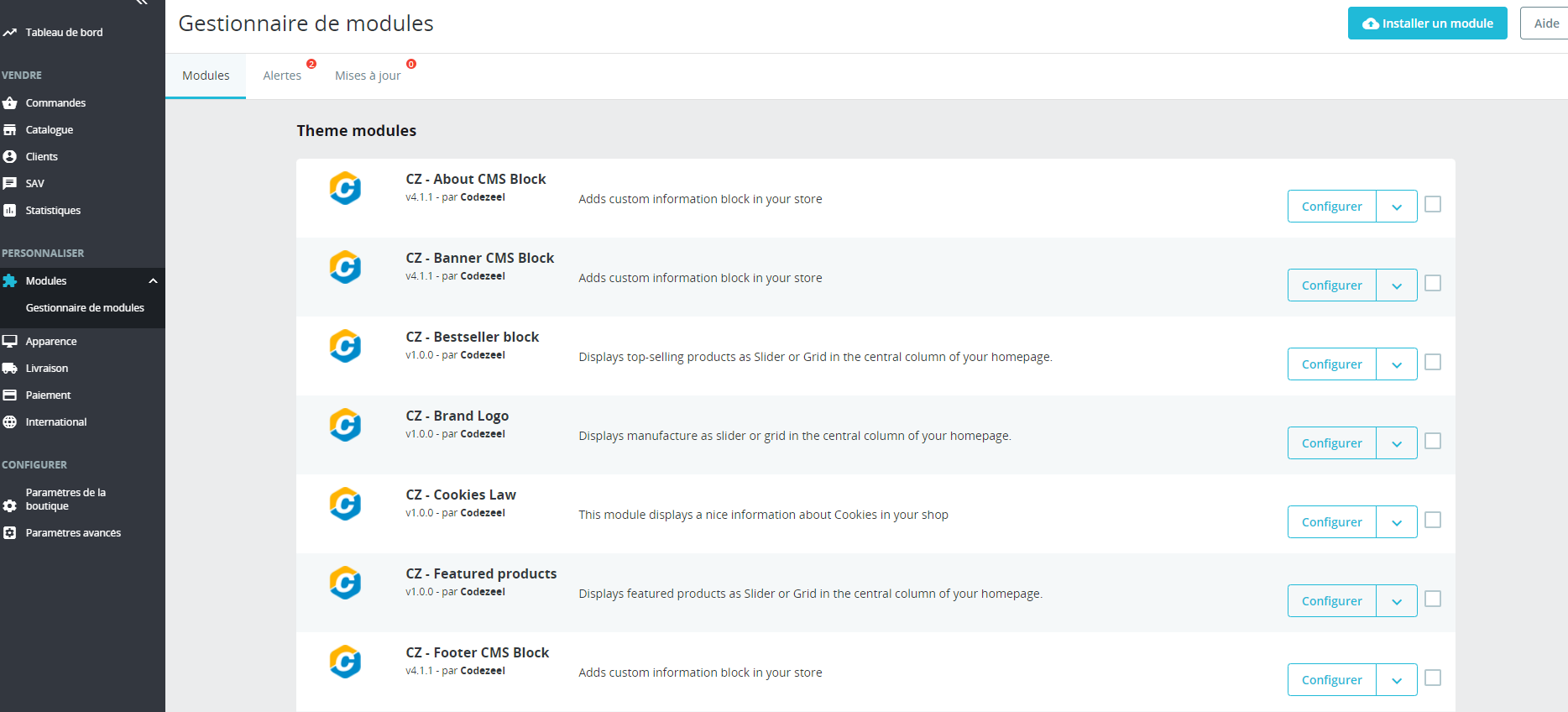
Task: Collapse the Modules sidebar menu
Action: [153, 281]
